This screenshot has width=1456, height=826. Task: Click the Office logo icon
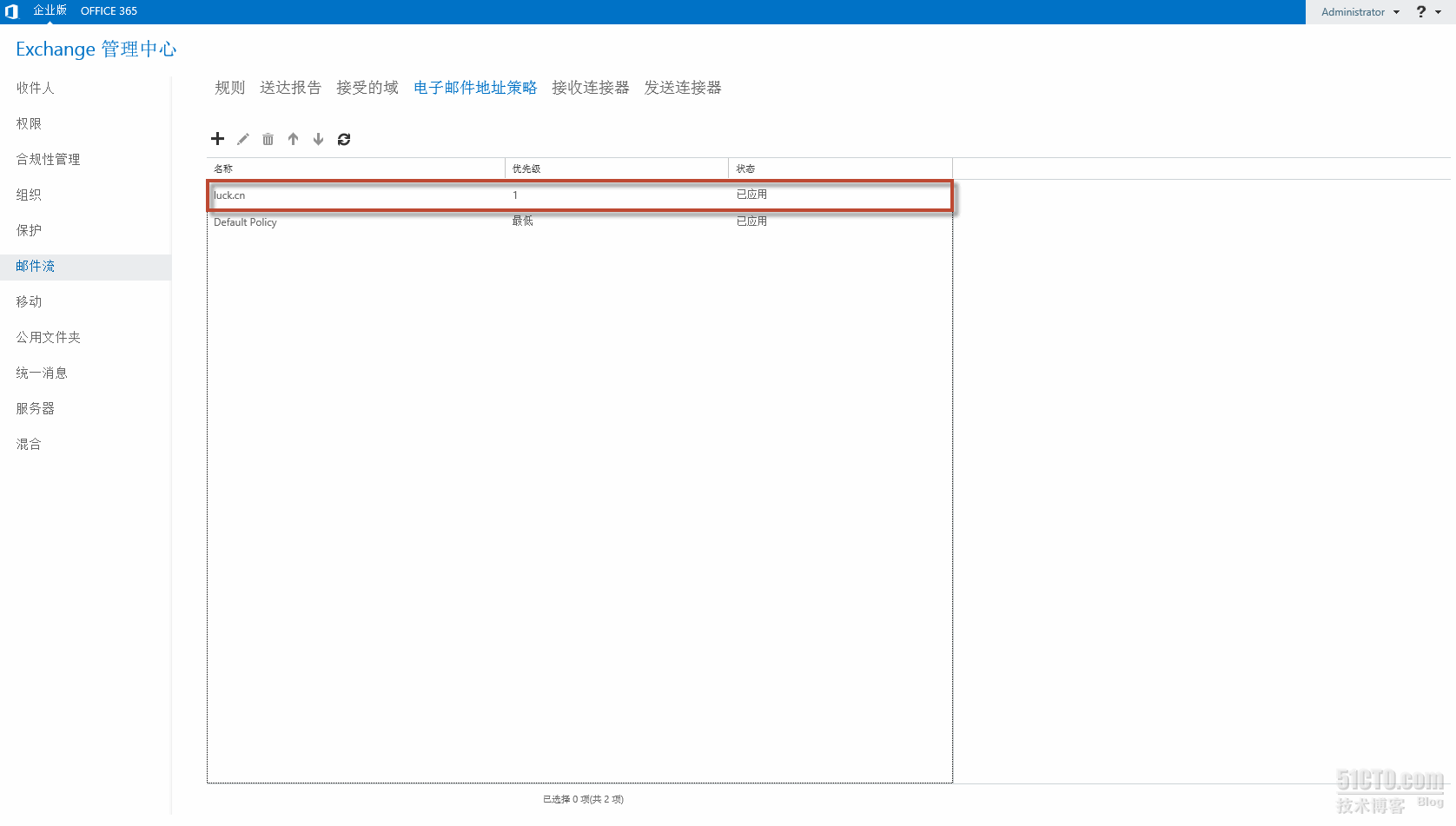point(11,11)
